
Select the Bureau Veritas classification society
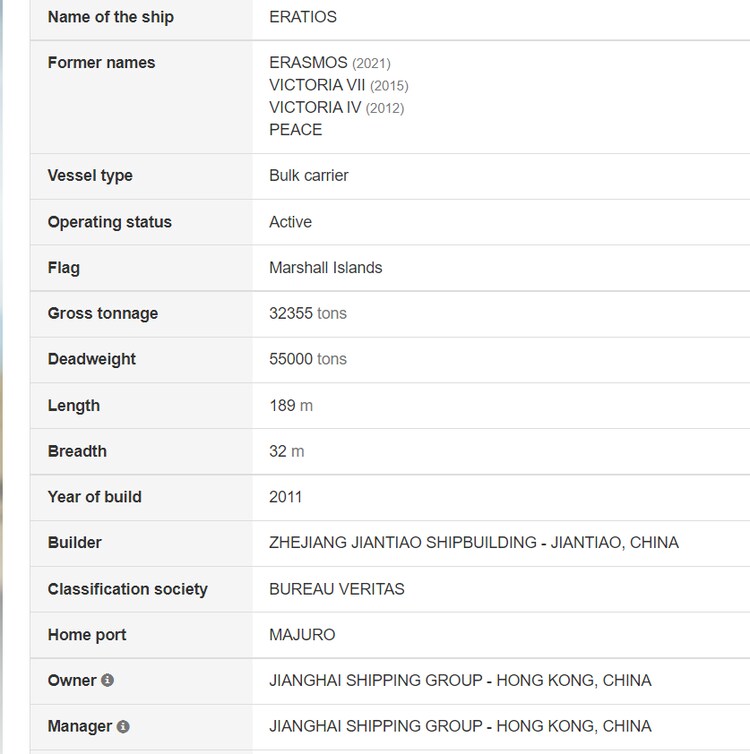[x=336, y=589]
